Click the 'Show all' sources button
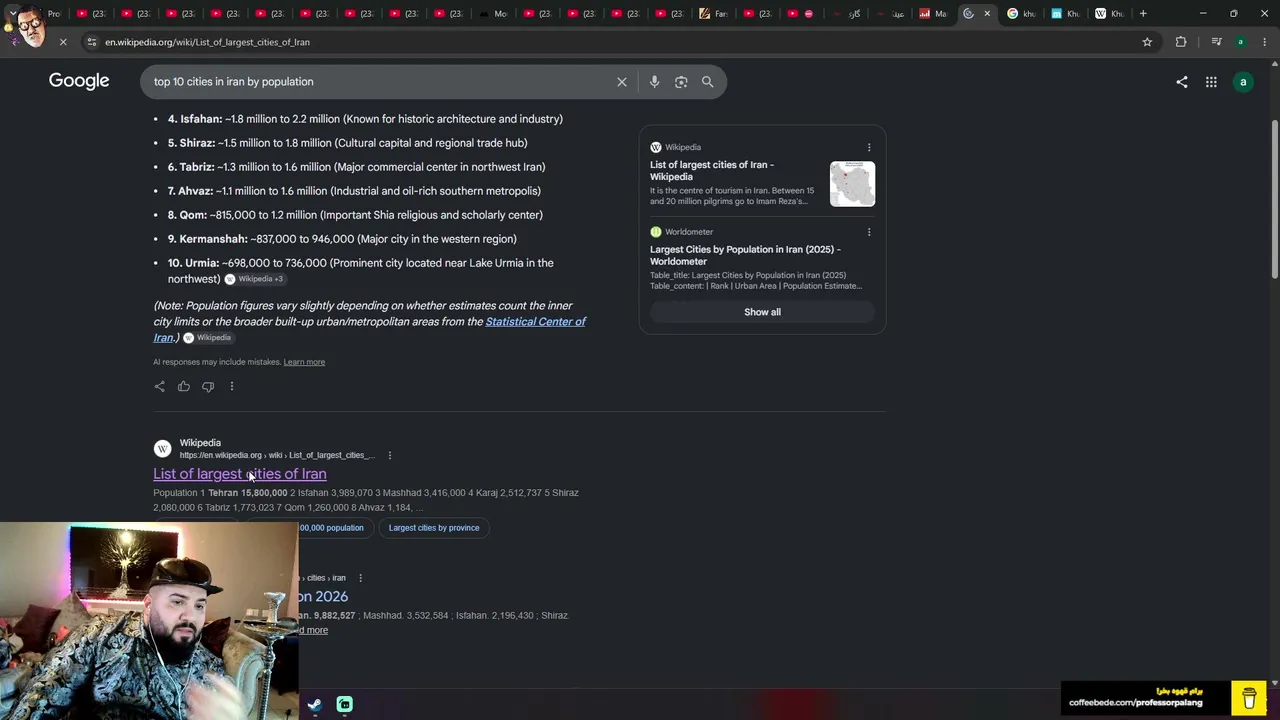Image resolution: width=1280 pixels, height=720 pixels. tap(762, 312)
